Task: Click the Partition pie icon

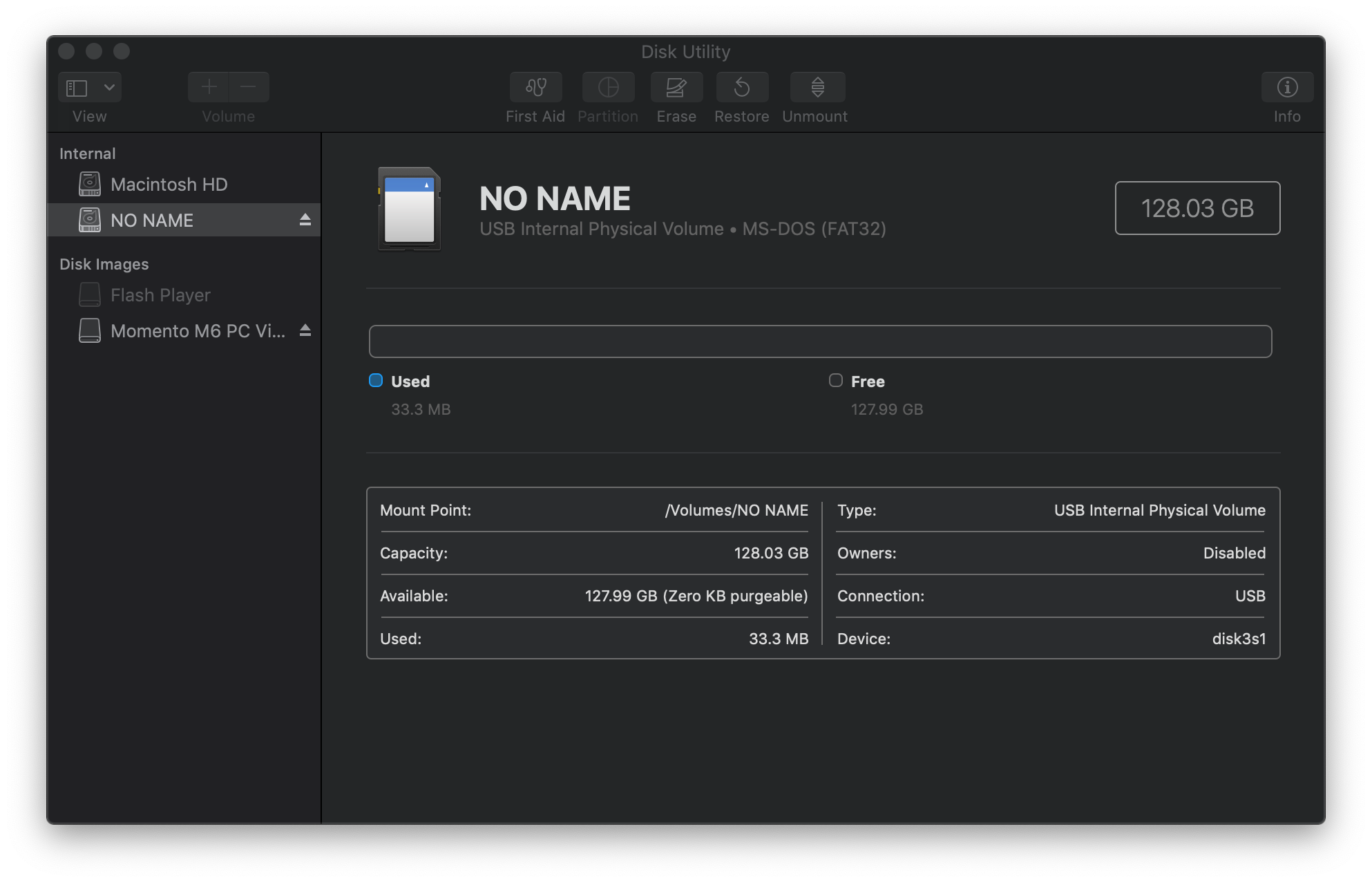Action: click(x=608, y=87)
